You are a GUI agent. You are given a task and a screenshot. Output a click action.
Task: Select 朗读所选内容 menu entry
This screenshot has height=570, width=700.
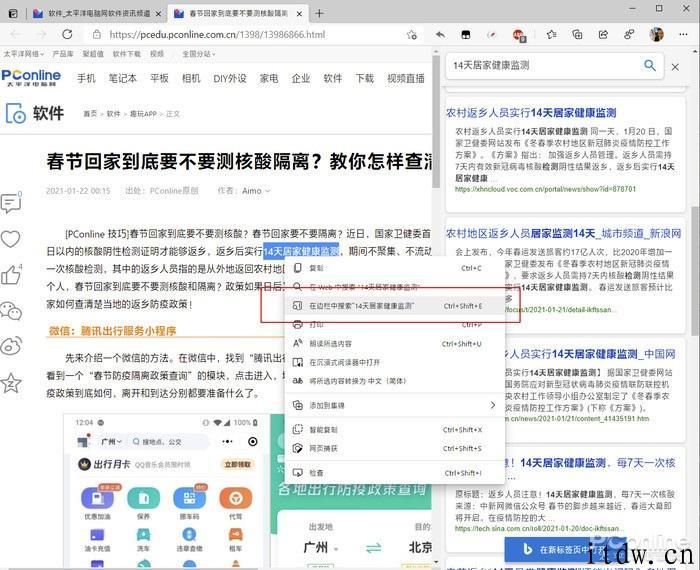pos(395,344)
